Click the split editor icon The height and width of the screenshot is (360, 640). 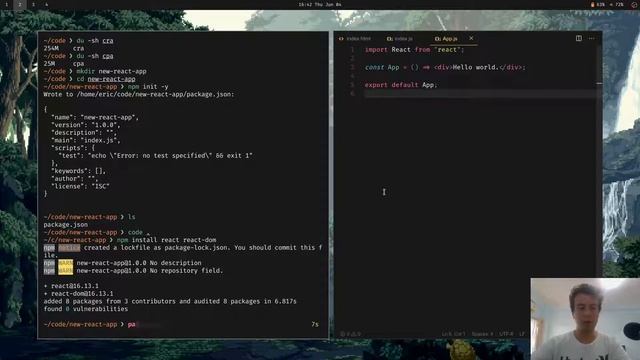click(579, 38)
